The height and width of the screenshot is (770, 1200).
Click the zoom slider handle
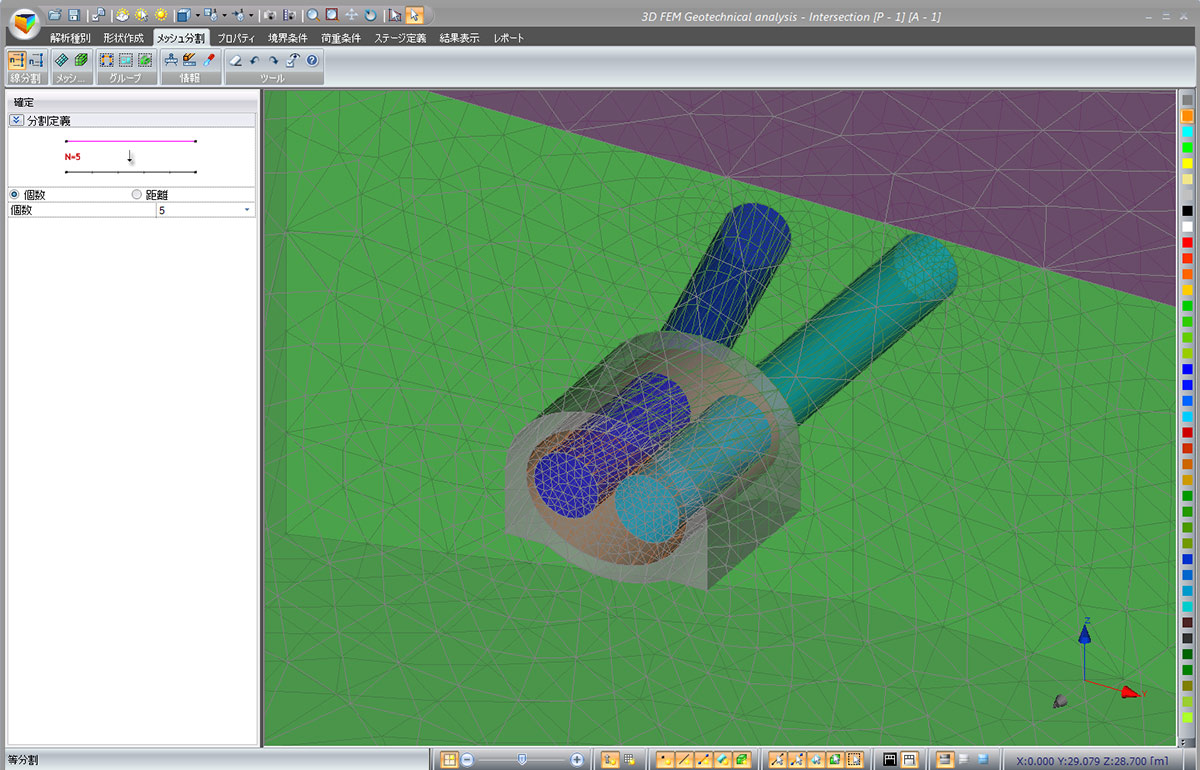click(x=522, y=760)
